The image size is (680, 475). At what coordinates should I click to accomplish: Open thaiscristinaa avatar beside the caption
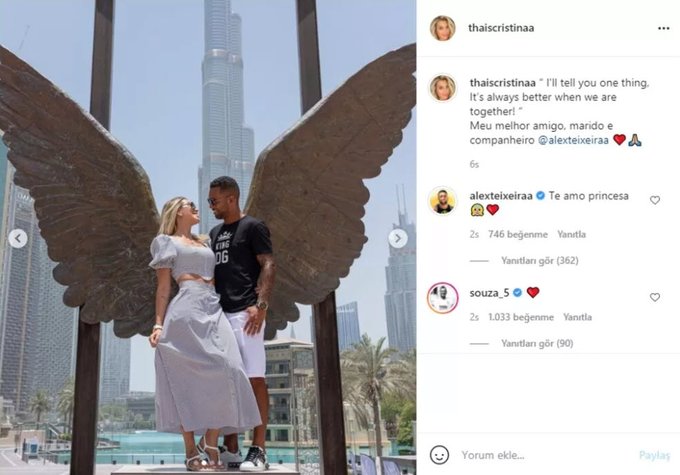[443, 88]
